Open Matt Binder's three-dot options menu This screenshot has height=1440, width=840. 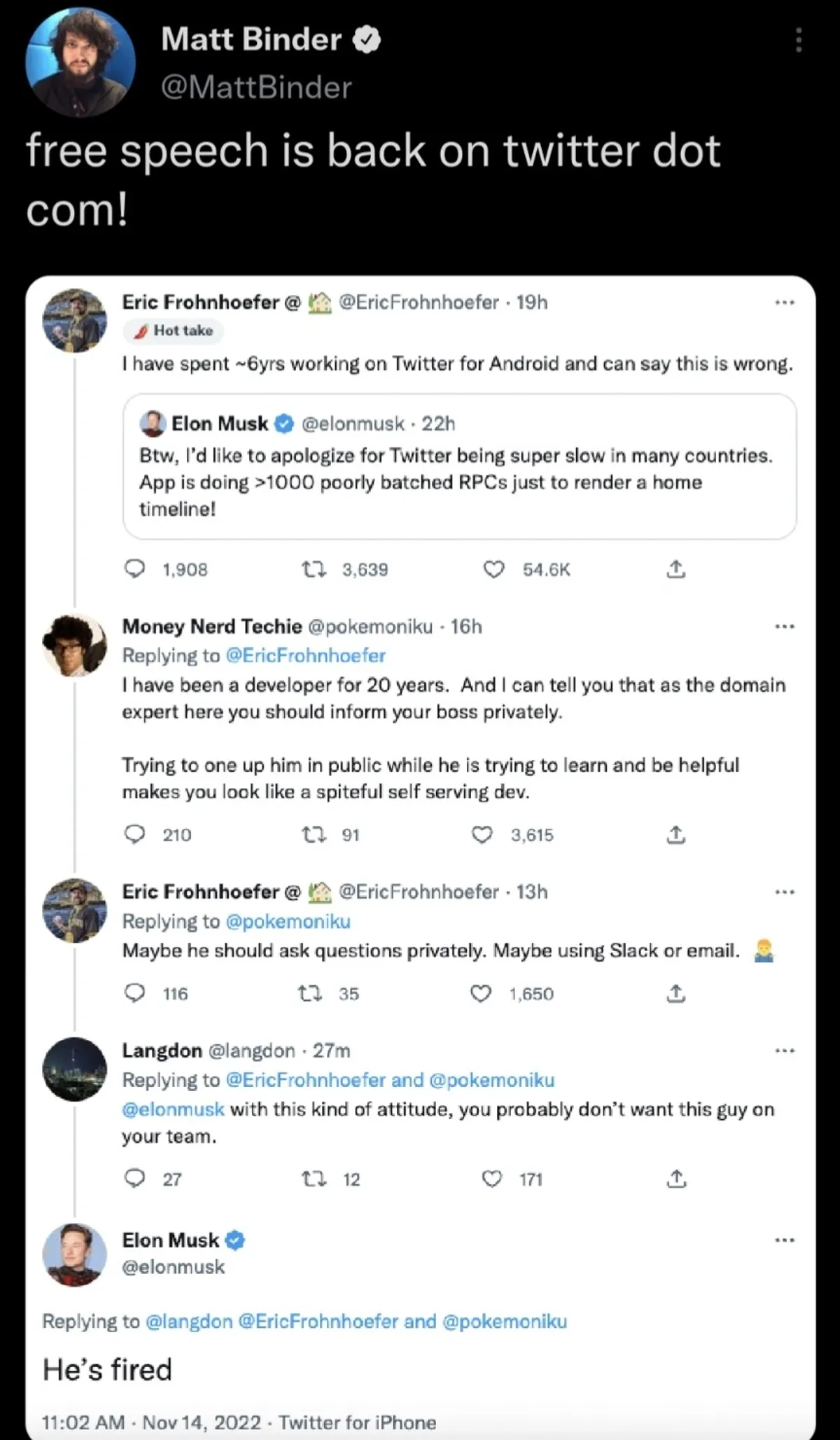[x=798, y=41]
